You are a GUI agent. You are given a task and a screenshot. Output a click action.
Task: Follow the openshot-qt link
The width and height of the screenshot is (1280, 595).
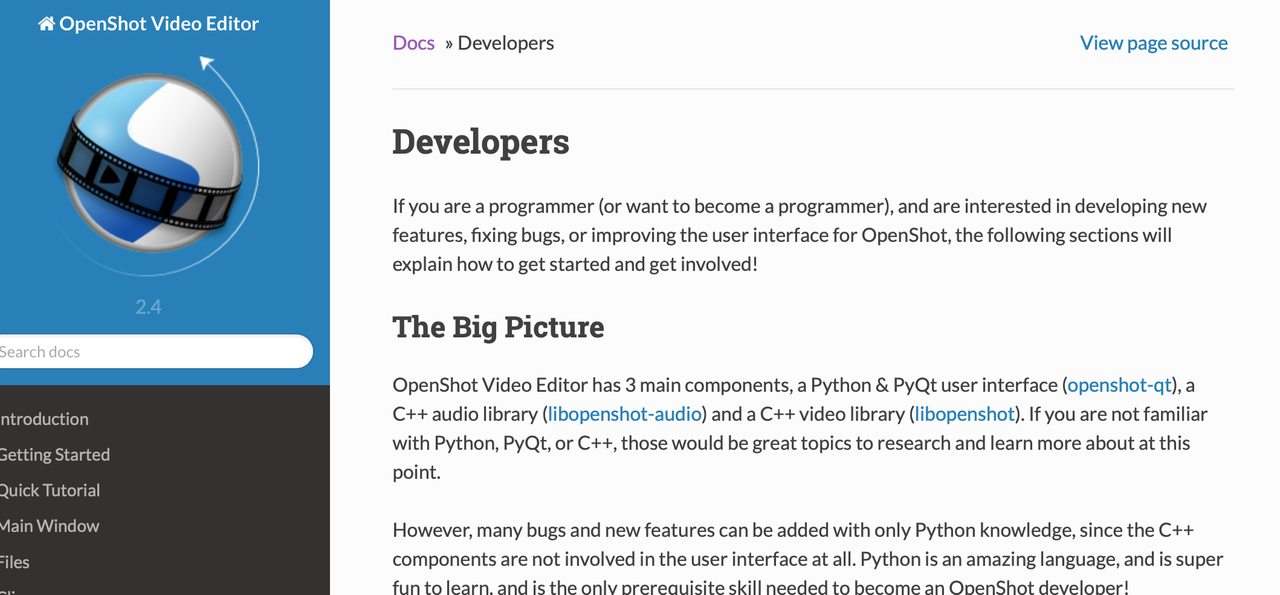[x=1120, y=385]
